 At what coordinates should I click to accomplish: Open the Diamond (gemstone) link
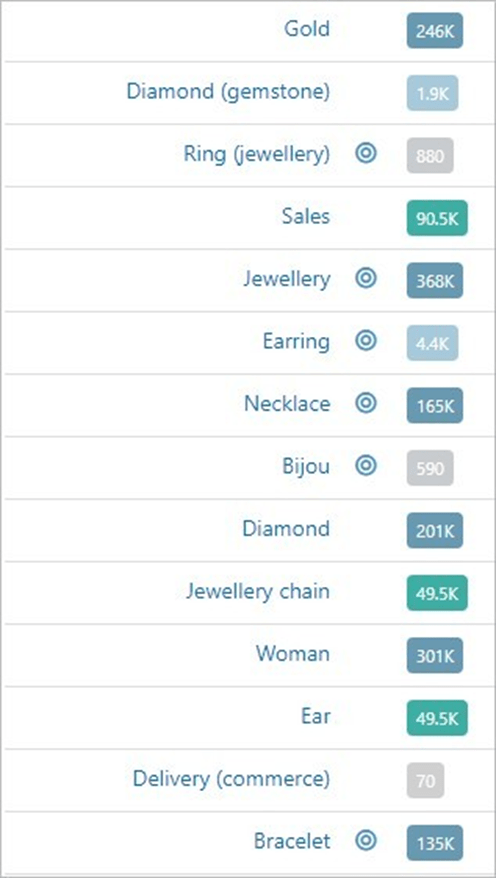(x=228, y=91)
